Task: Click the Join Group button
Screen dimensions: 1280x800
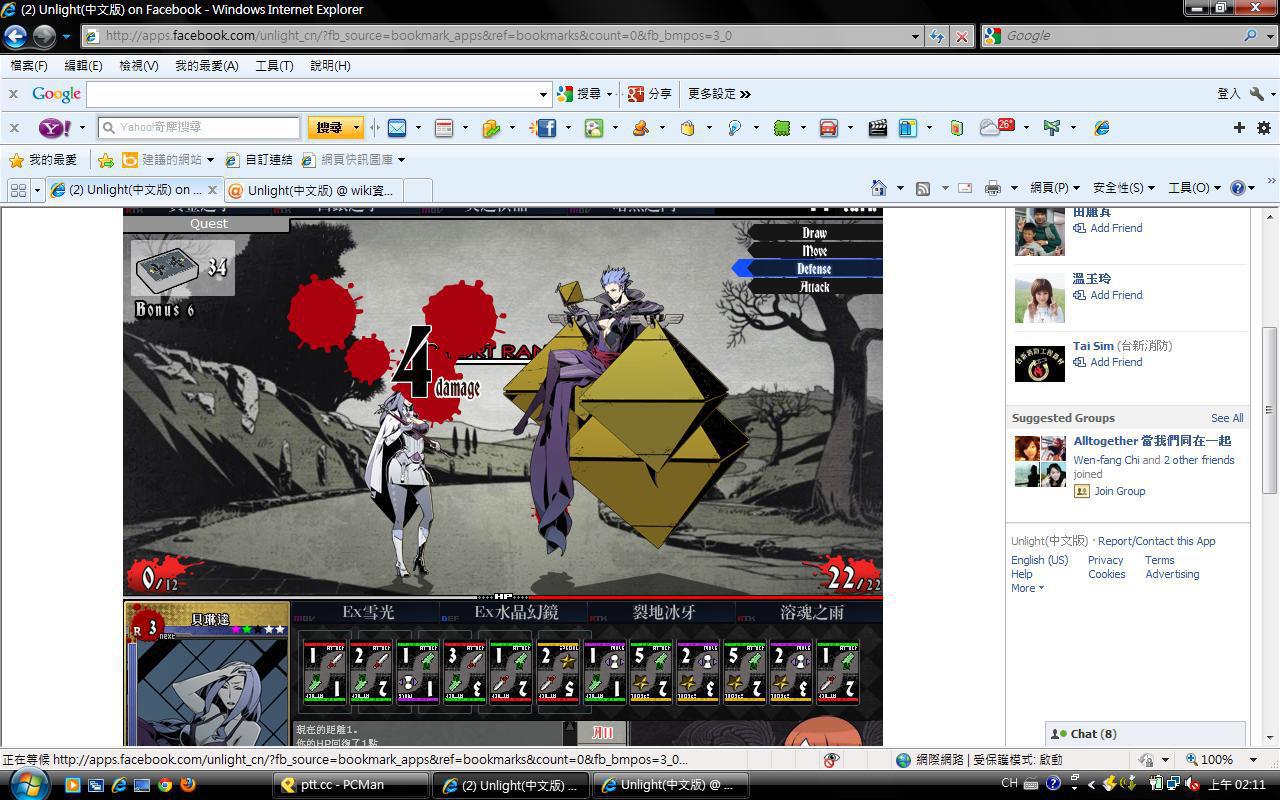Action: 1119,491
